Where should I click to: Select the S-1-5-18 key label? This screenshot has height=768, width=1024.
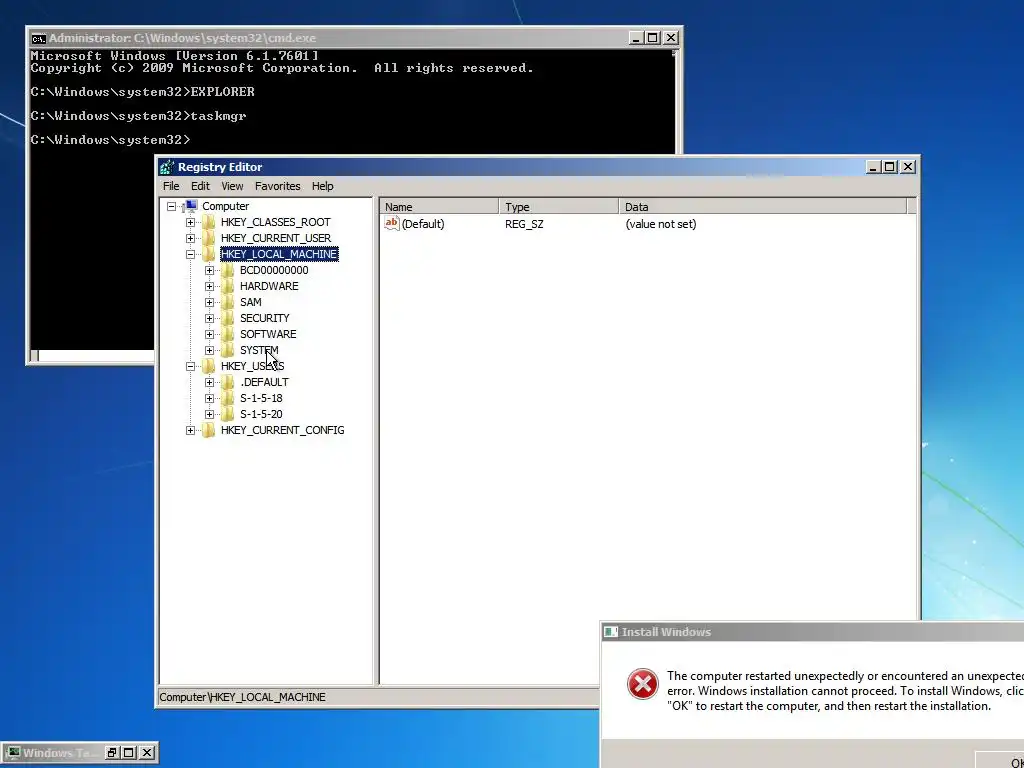point(261,398)
